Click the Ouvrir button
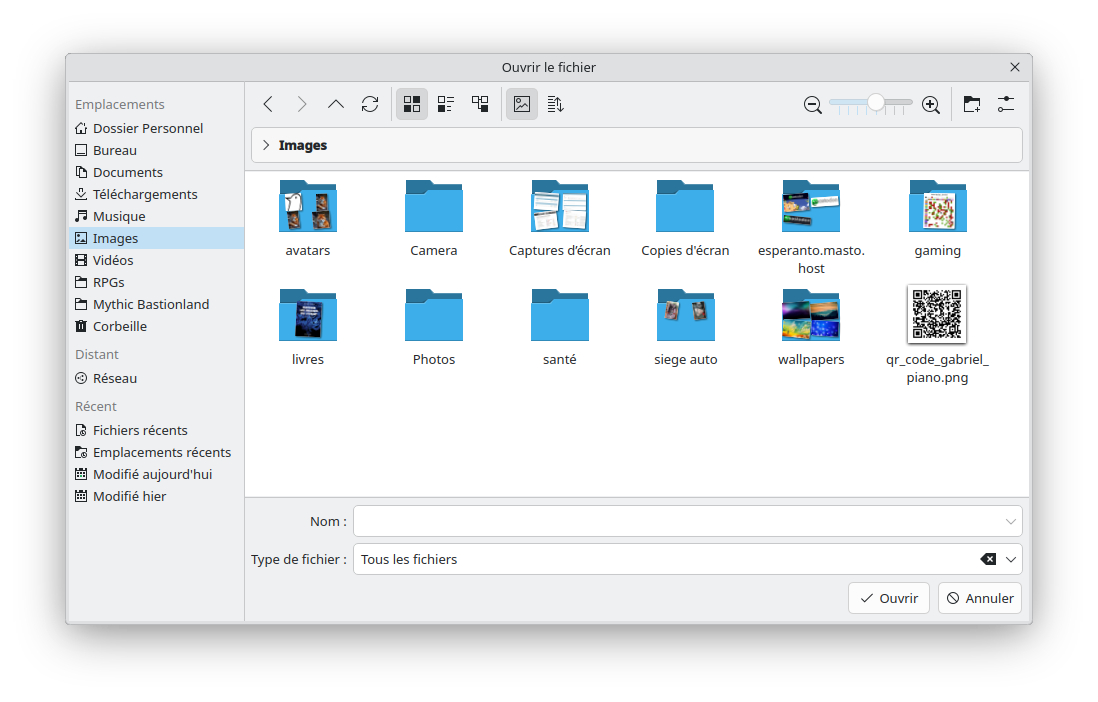1098x702 pixels. click(889, 598)
